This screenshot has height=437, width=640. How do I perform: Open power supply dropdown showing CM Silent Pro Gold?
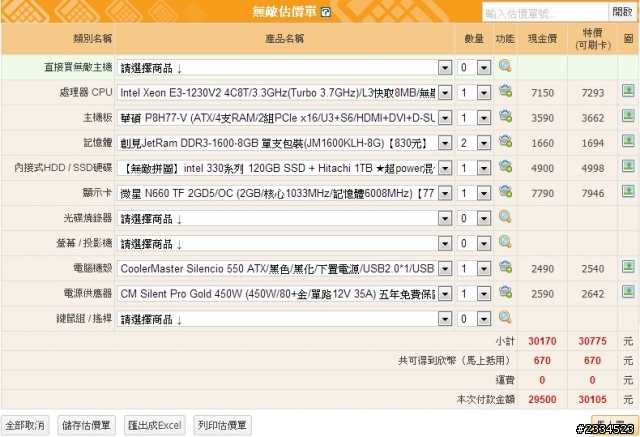[x=284, y=294]
